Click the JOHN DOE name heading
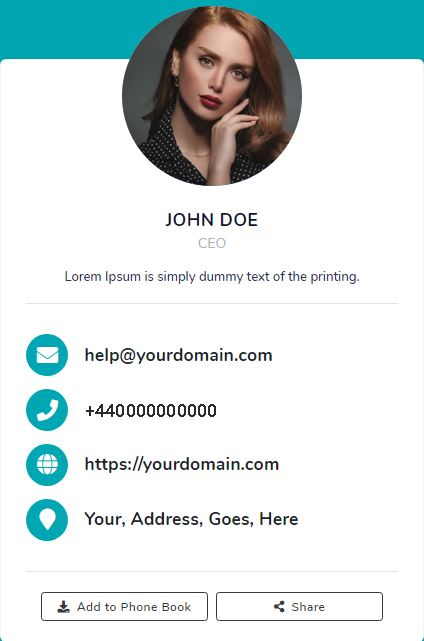This screenshot has height=641, width=424. [x=212, y=220]
